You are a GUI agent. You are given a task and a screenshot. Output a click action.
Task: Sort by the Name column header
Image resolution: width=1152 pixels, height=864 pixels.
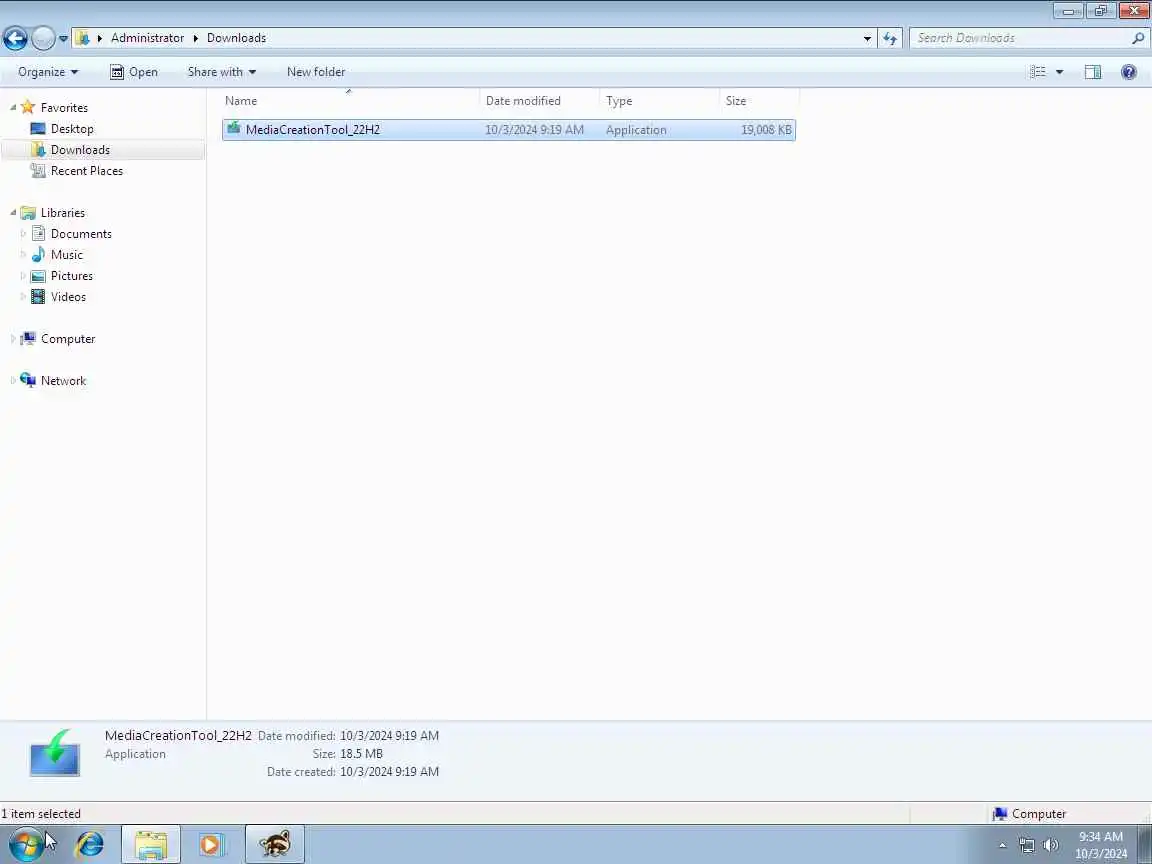coord(350,101)
